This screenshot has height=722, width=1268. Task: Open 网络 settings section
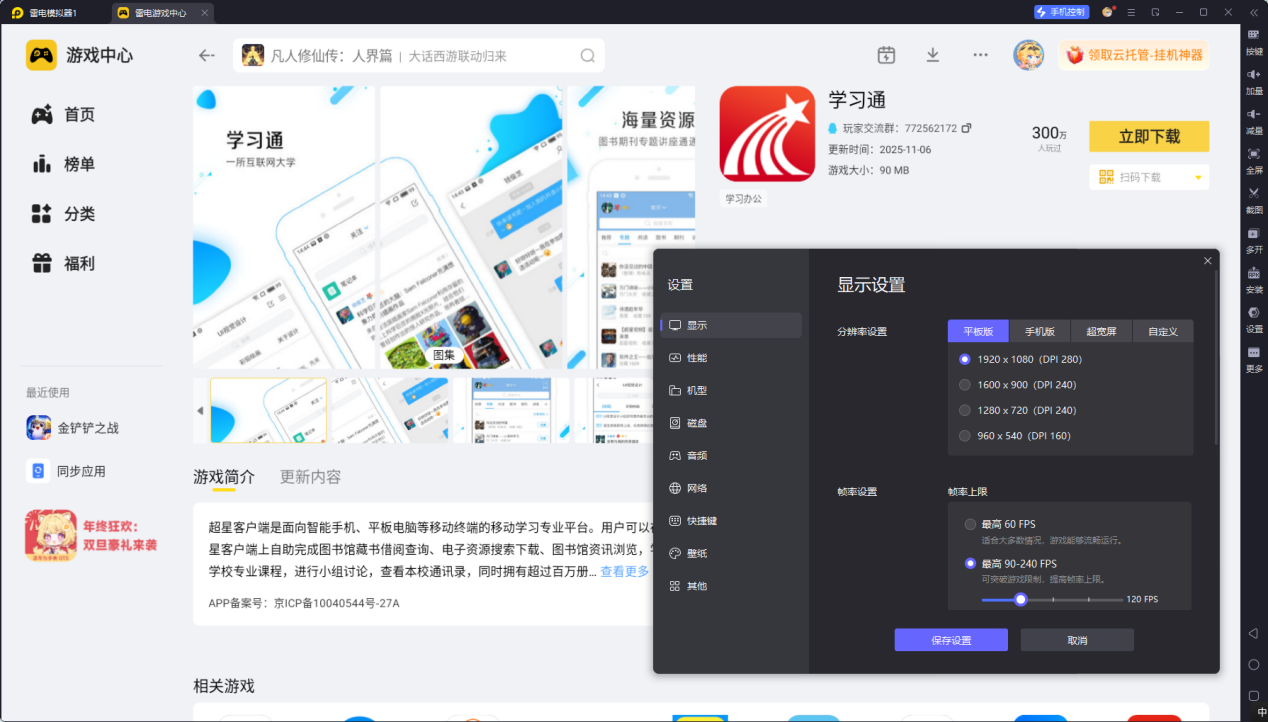point(731,488)
